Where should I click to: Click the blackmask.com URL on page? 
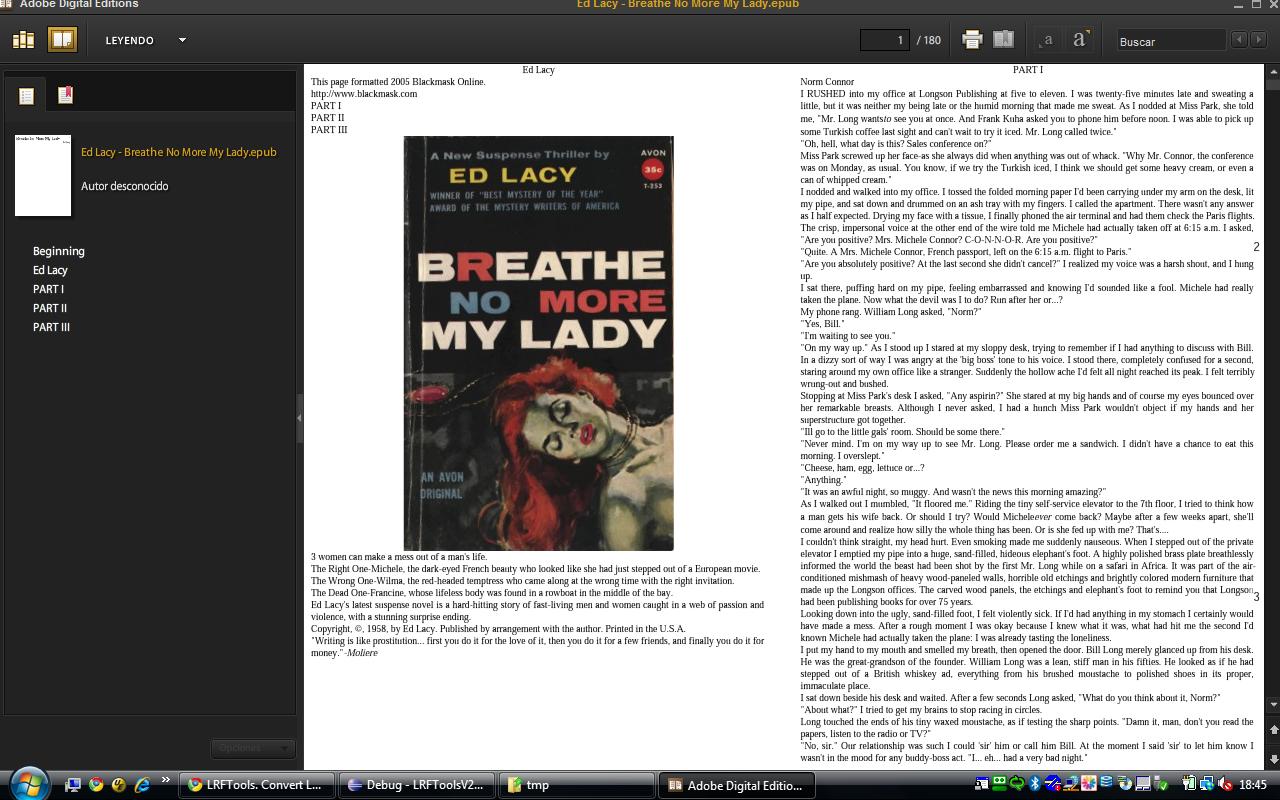click(364, 94)
